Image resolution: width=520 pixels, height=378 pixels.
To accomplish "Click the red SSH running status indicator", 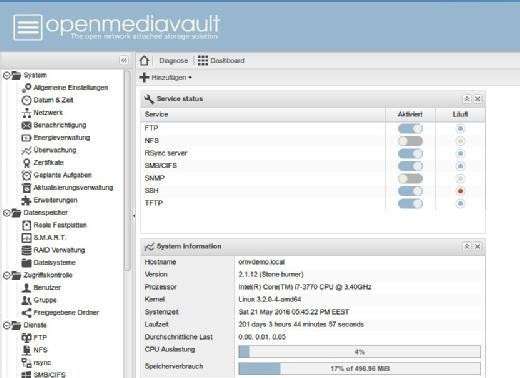I will (460, 191).
